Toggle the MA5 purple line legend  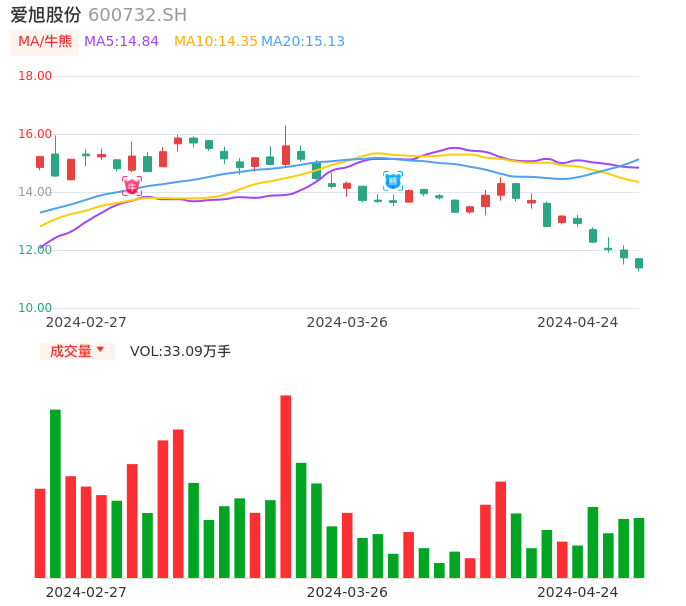click(121, 42)
